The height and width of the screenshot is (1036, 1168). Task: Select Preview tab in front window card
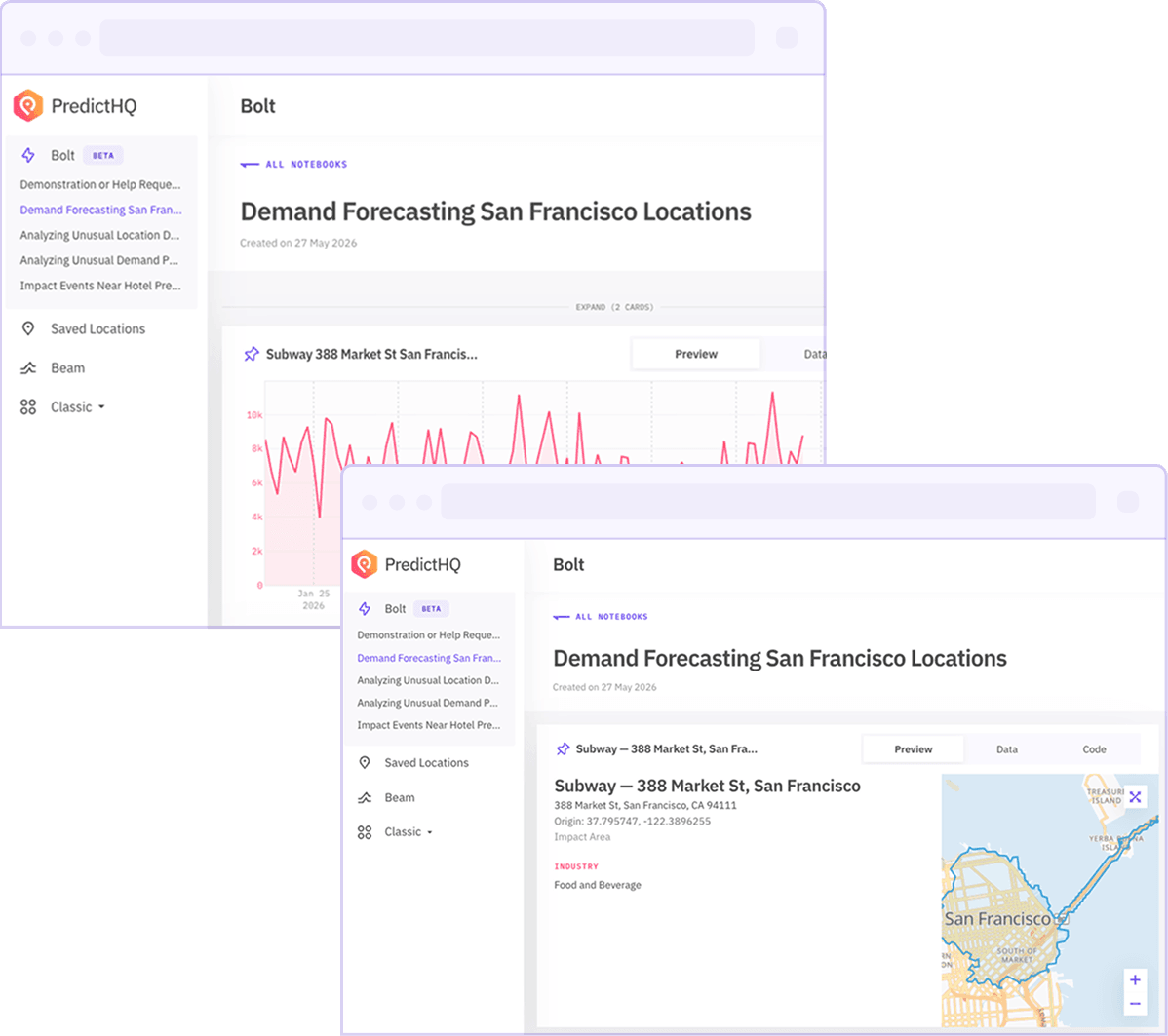(913, 749)
